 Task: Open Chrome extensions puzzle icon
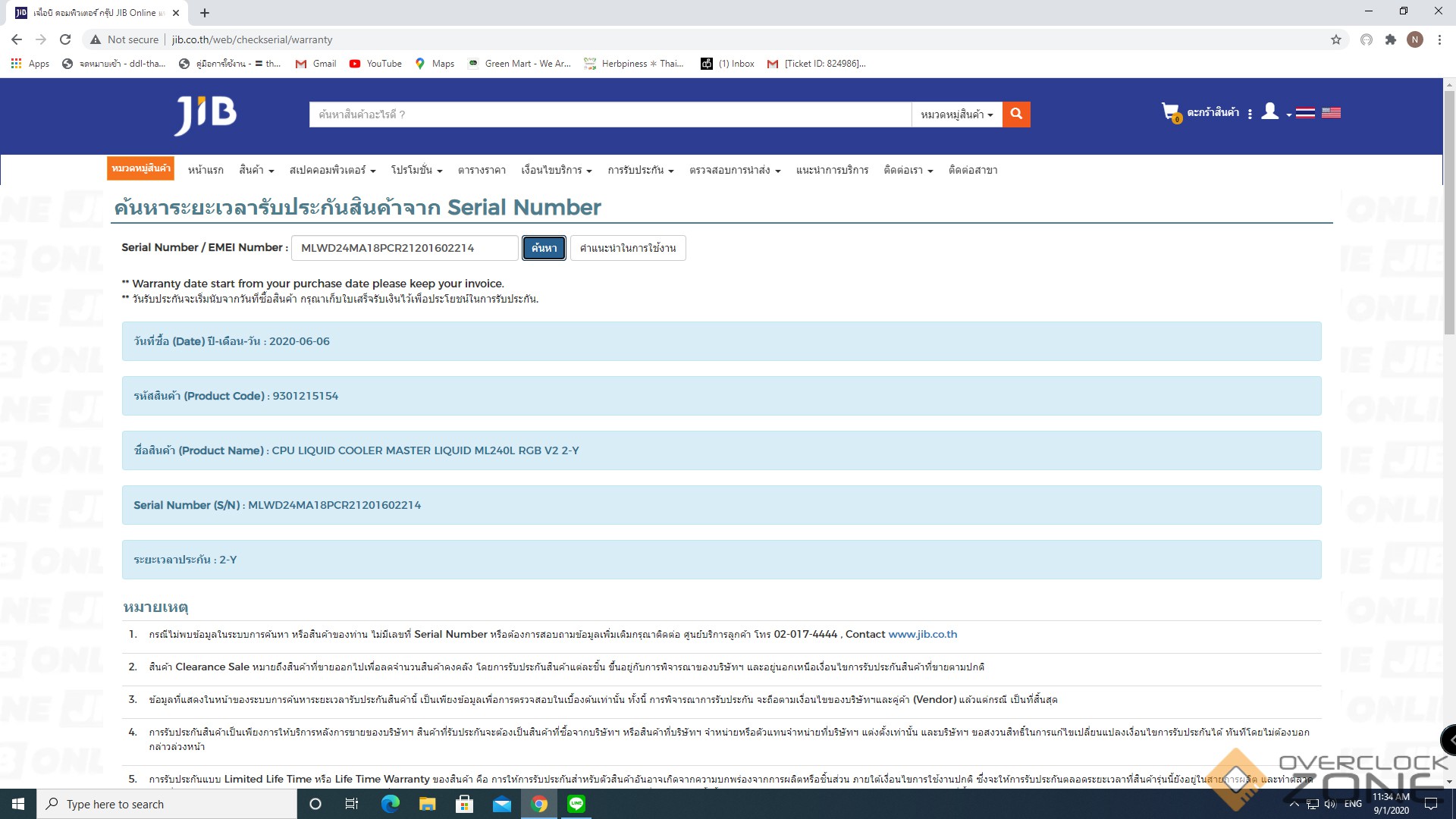1390,39
